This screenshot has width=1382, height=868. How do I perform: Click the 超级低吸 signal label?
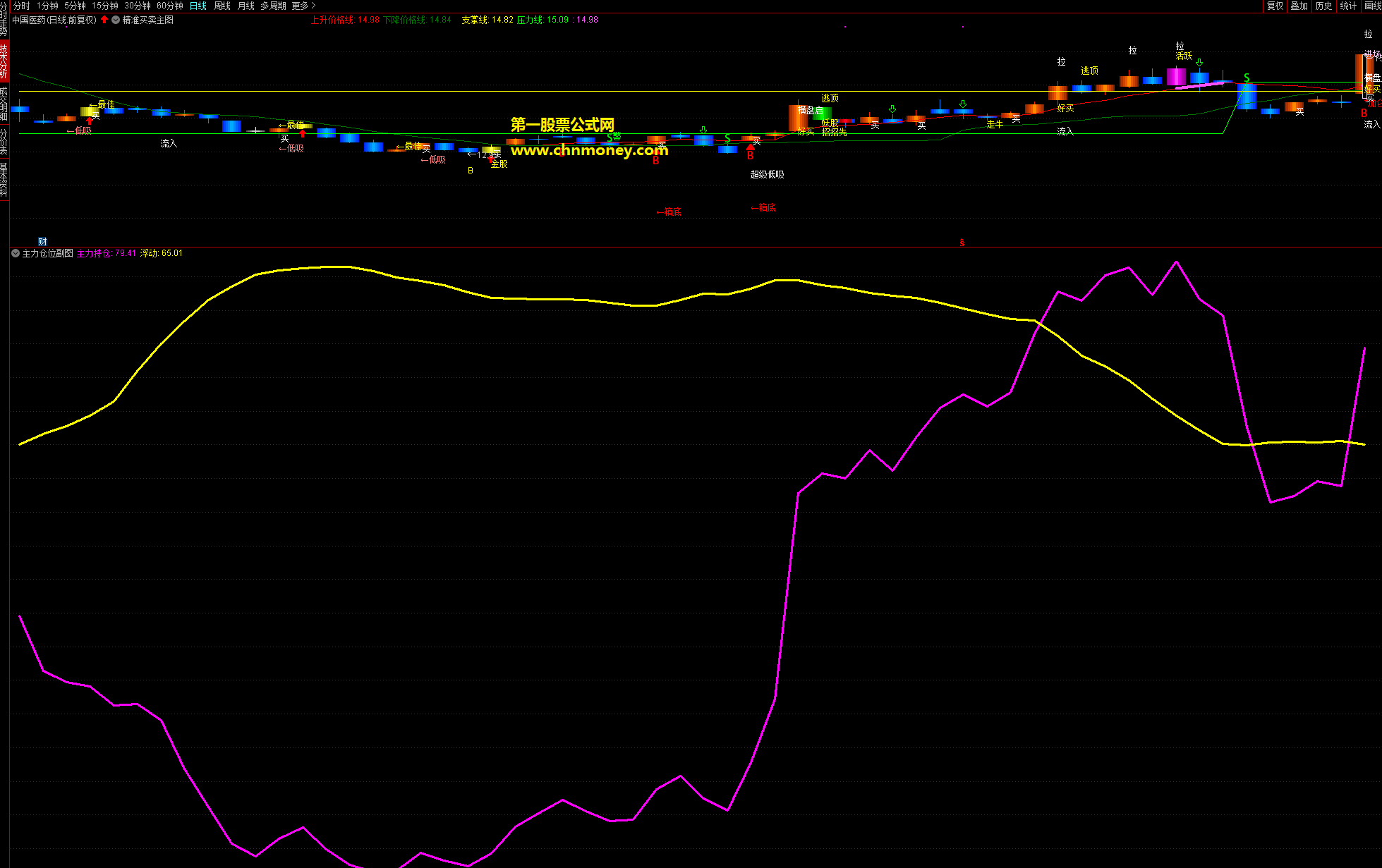pyautogui.click(x=768, y=174)
